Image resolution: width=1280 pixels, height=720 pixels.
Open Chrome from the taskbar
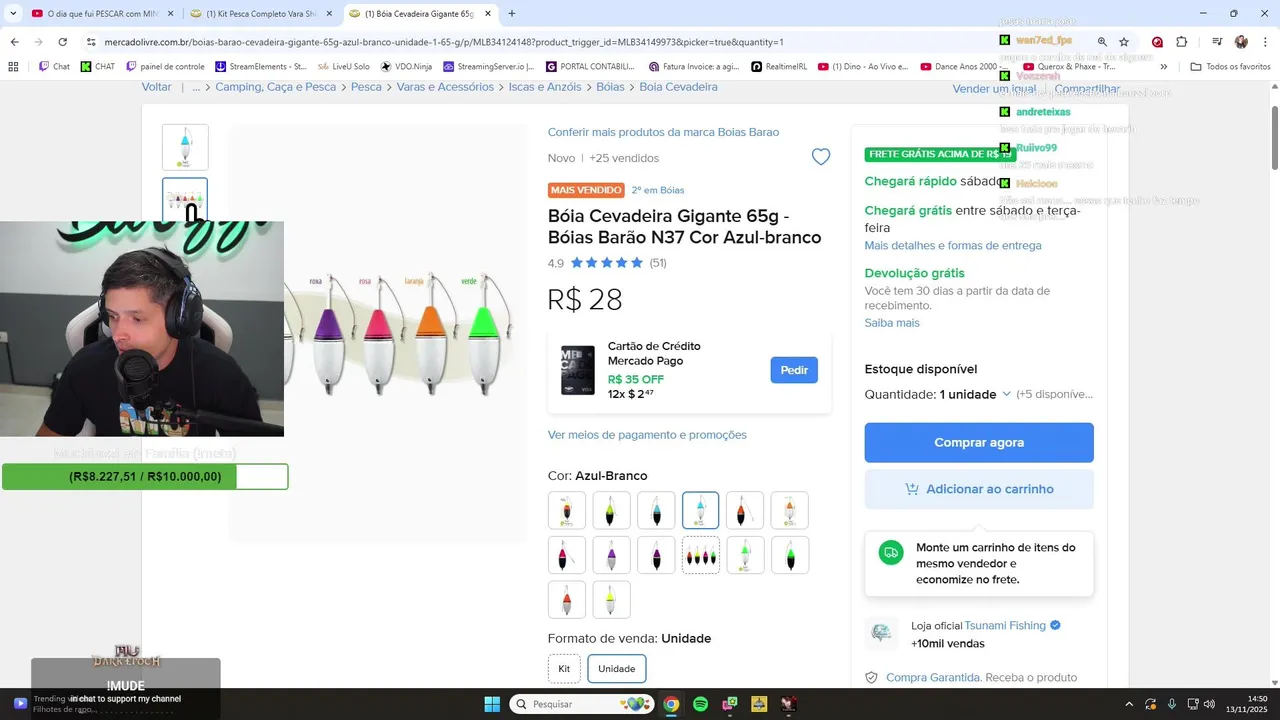pyautogui.click(x=671, y=704)
